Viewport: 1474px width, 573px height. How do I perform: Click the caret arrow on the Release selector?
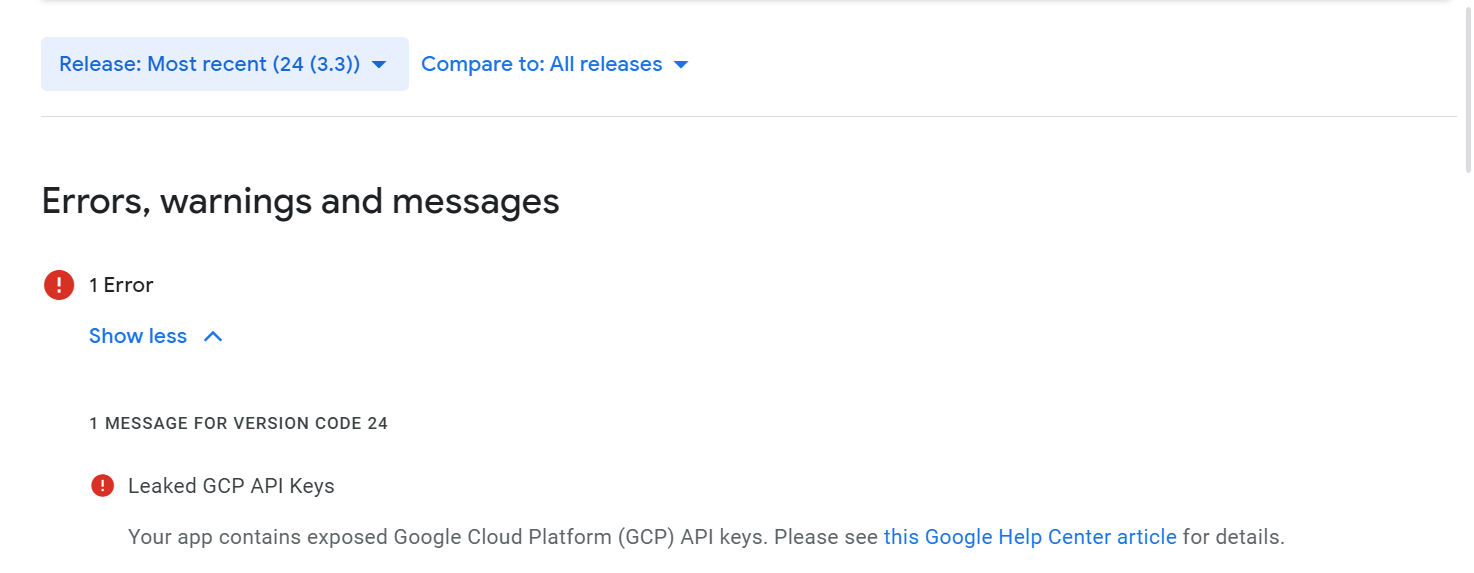(379, 64)
